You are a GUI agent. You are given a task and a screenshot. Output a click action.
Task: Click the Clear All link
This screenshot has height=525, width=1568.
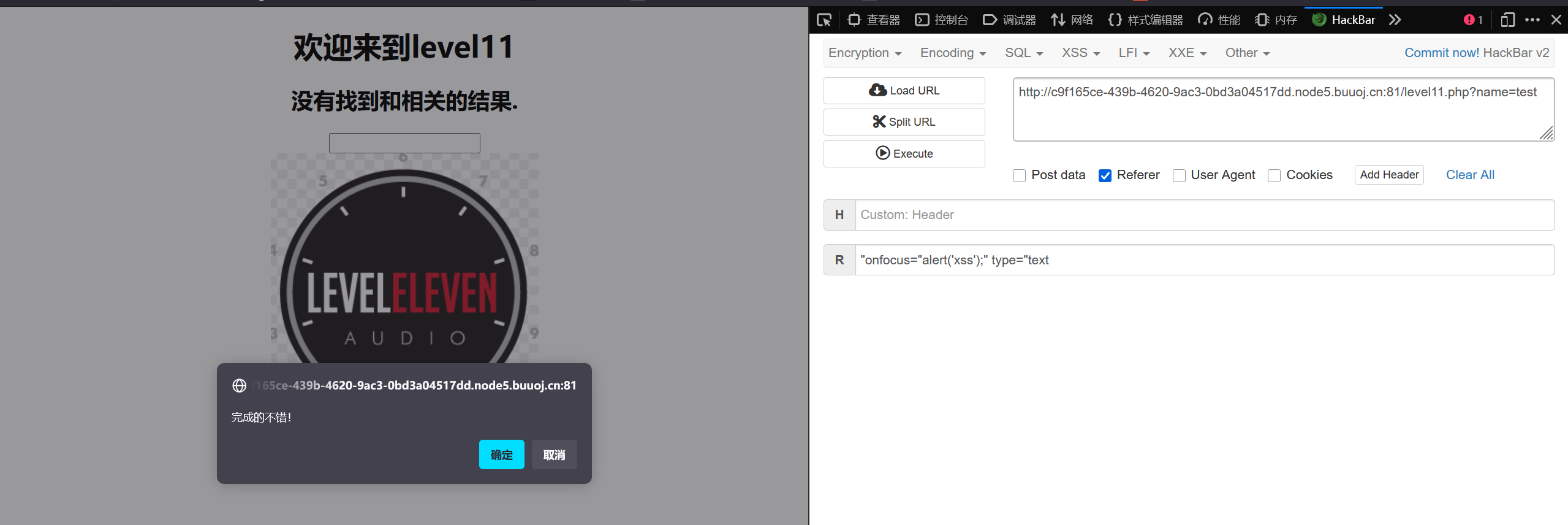coord(1469,175)
